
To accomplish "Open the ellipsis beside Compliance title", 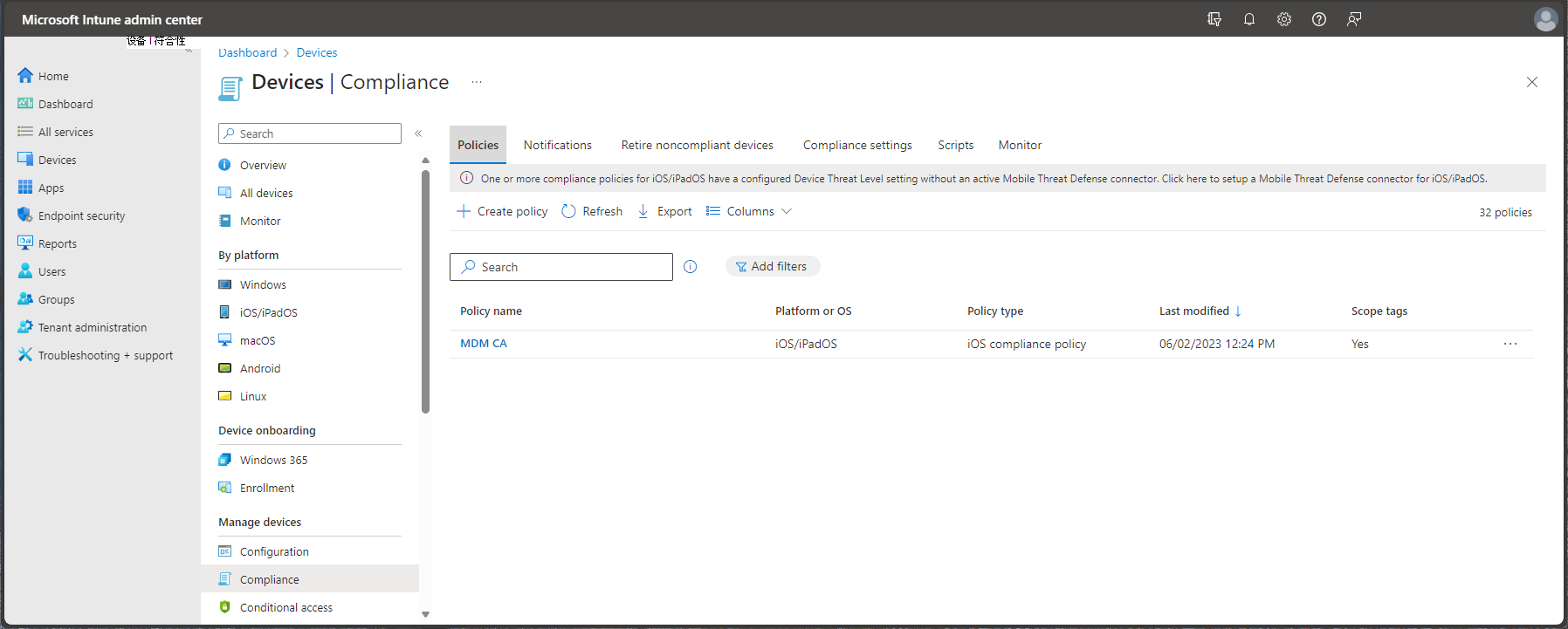I will (477, 82).
